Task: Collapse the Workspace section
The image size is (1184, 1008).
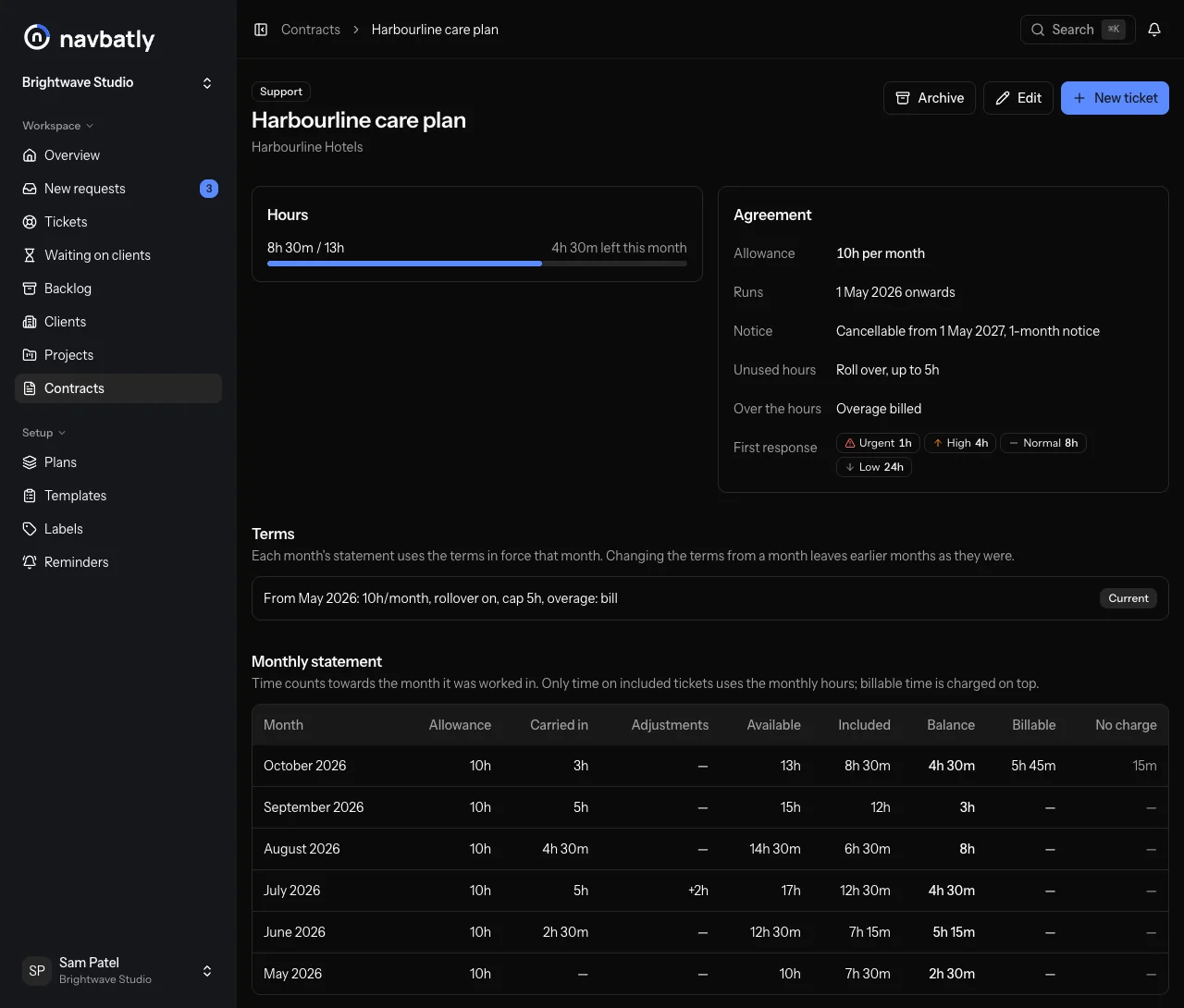Action: point(57,126)
